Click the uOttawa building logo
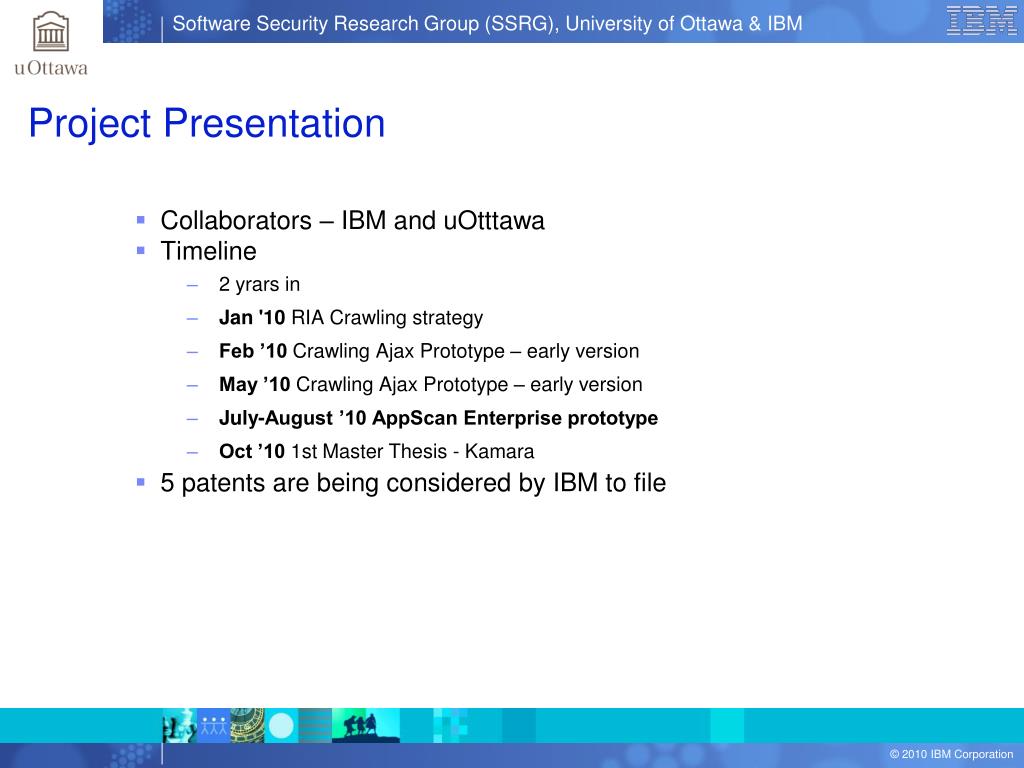The image size is (1024, 768). (x=51, y=31)
